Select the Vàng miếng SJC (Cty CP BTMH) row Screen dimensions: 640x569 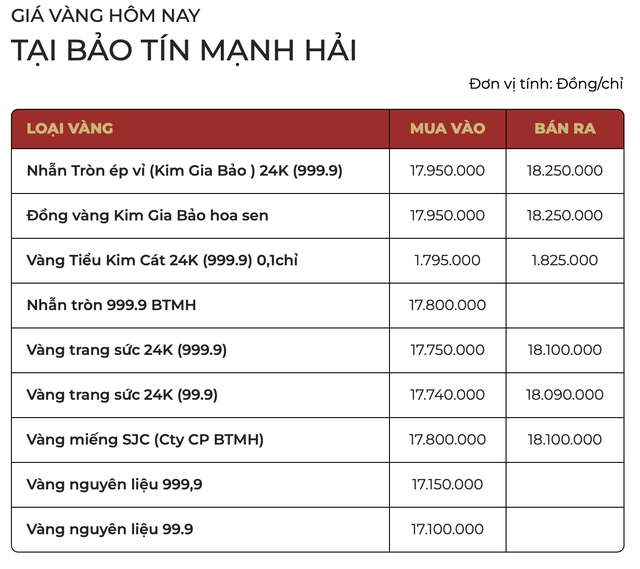pos(145,439)
